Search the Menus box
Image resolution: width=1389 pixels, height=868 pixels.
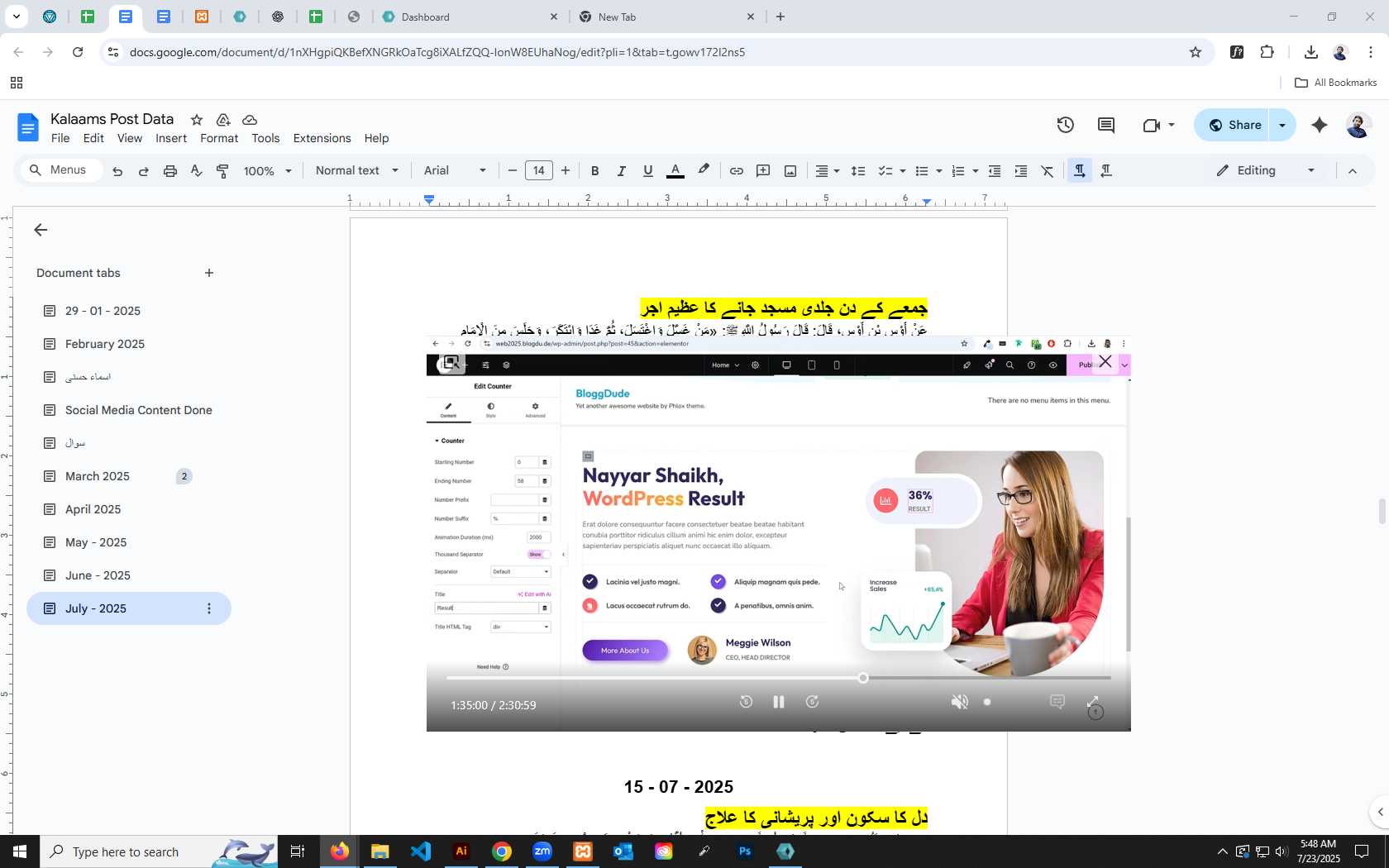(x=61, y=170)
